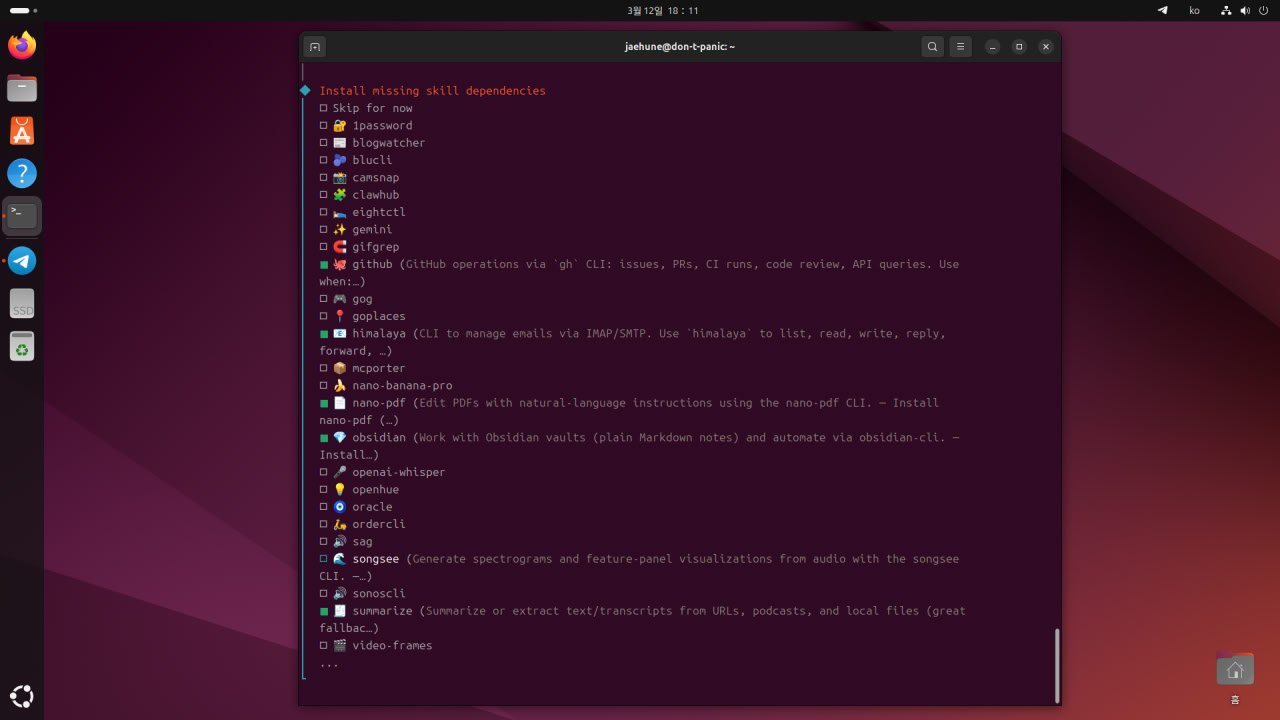Viewport: 1280px width, 720px height.
Task: Check the 1password skill checkbox
Action: click(x=324, y=126)
